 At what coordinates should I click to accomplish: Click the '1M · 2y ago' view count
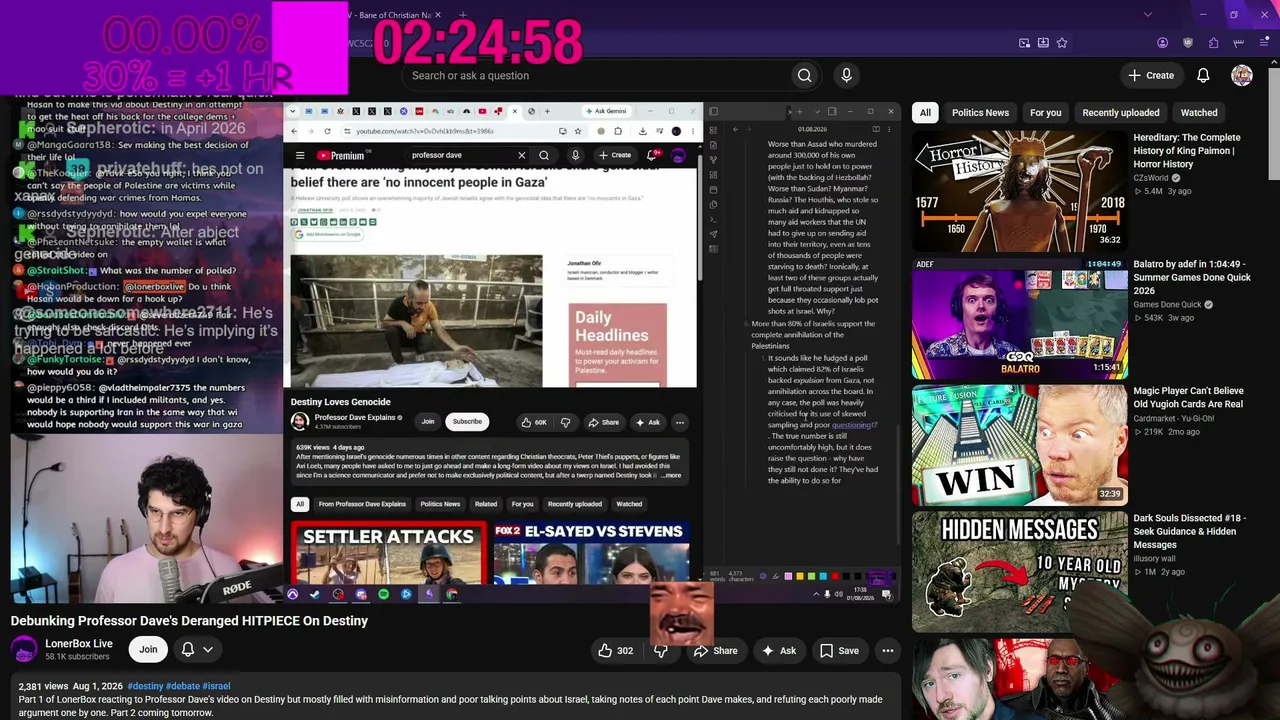point(1158,572)
